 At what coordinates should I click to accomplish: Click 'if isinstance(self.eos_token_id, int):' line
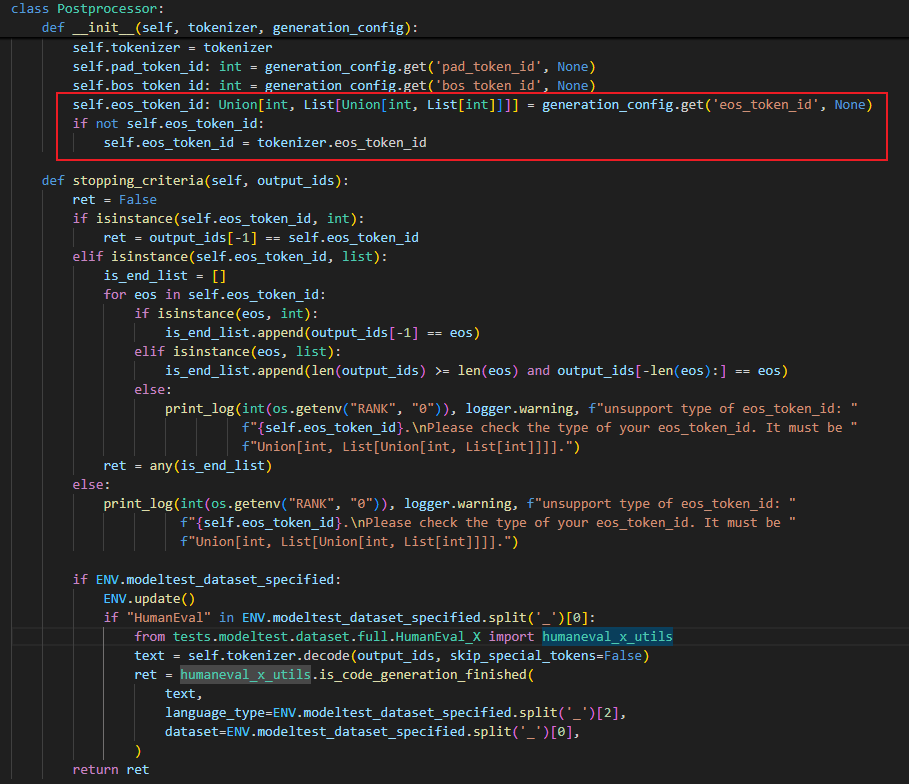[x=218, y=219]
